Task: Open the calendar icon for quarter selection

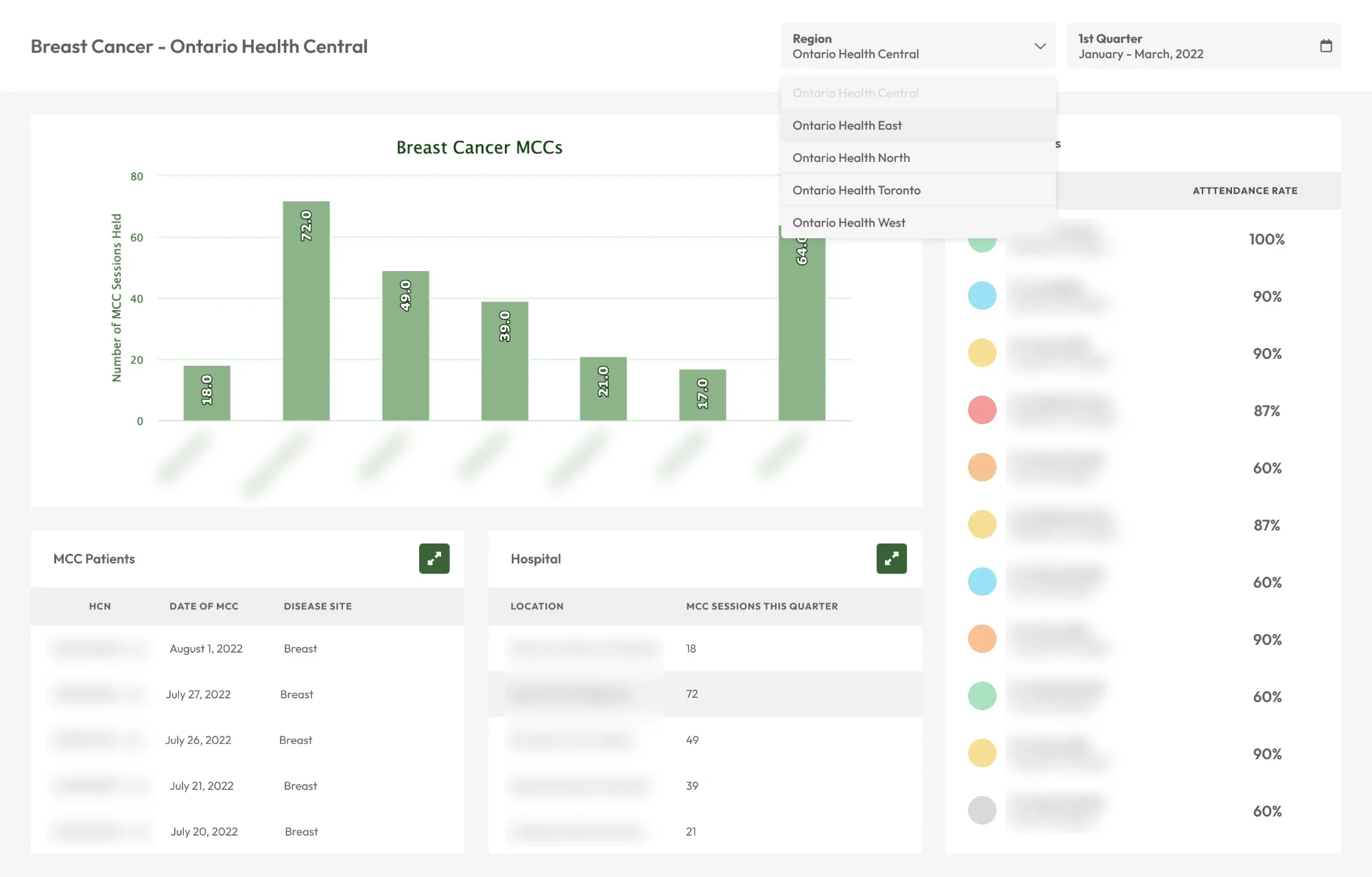Action: tap(1326, 46)
